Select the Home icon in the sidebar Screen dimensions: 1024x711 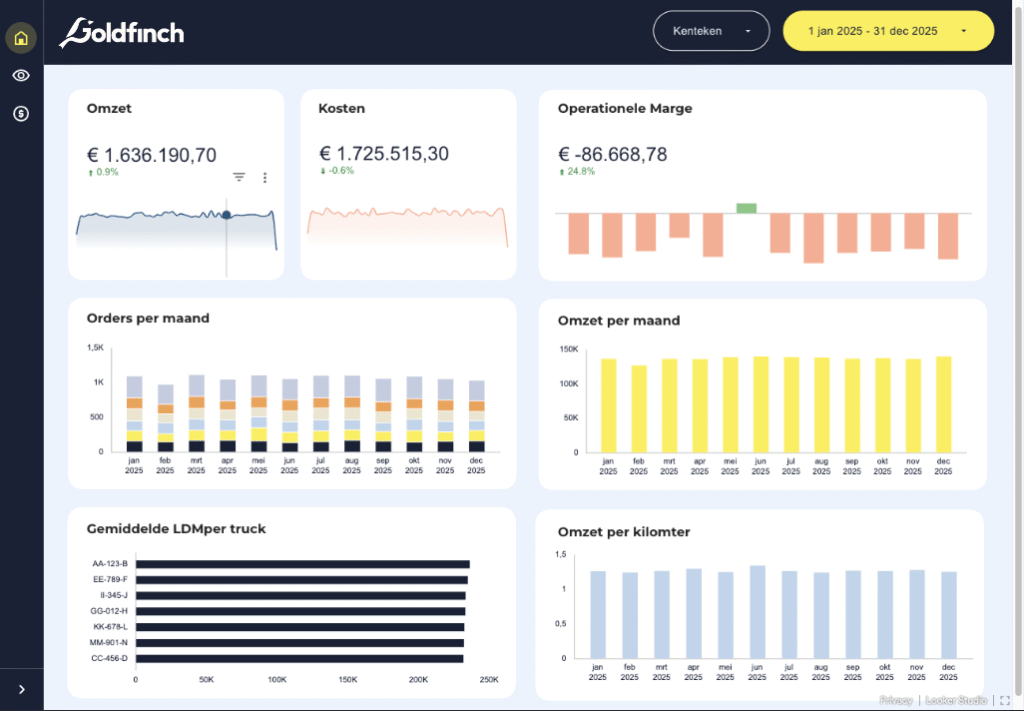20,36
